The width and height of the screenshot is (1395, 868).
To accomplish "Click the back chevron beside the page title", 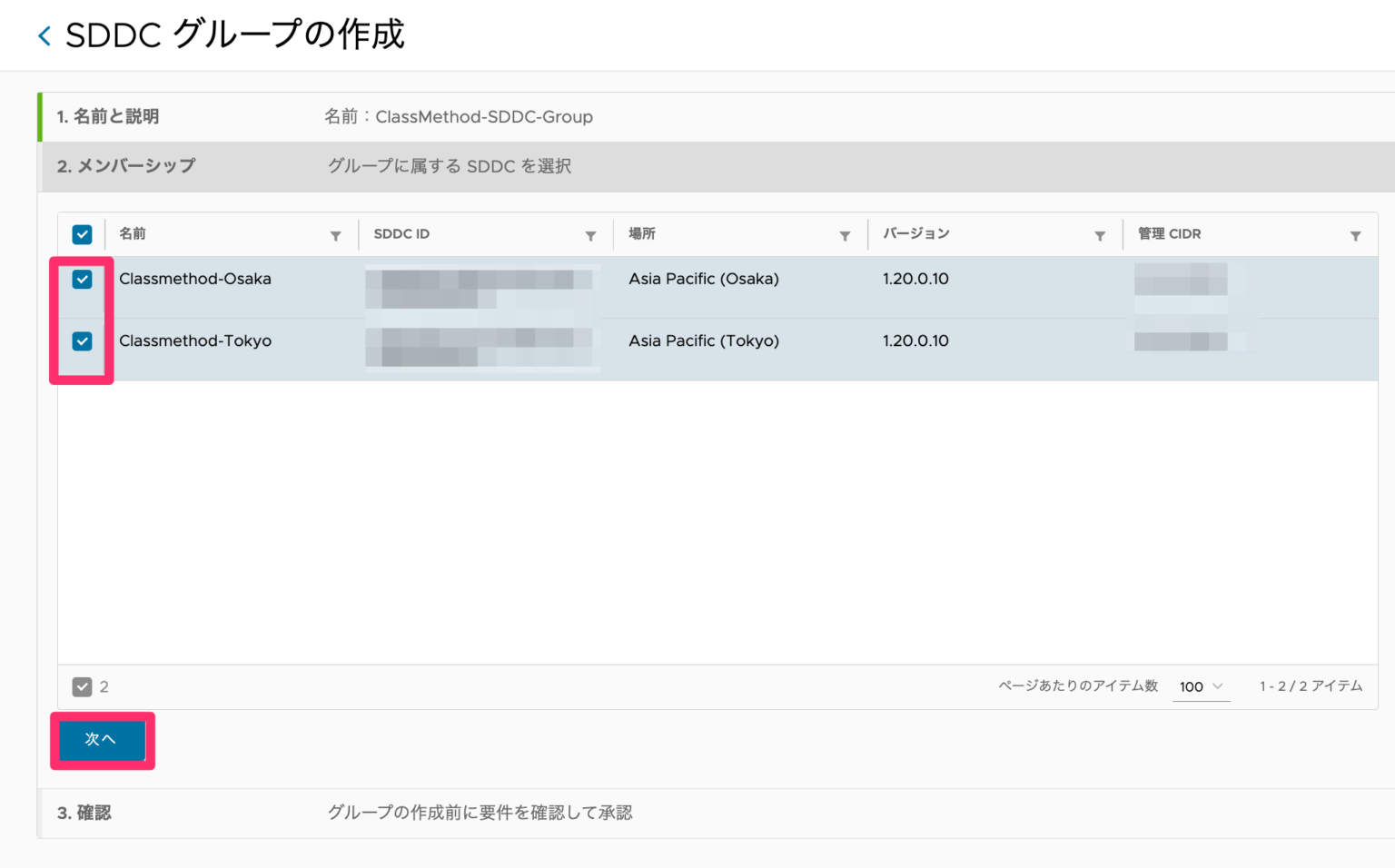I will (x=43, y=35).
